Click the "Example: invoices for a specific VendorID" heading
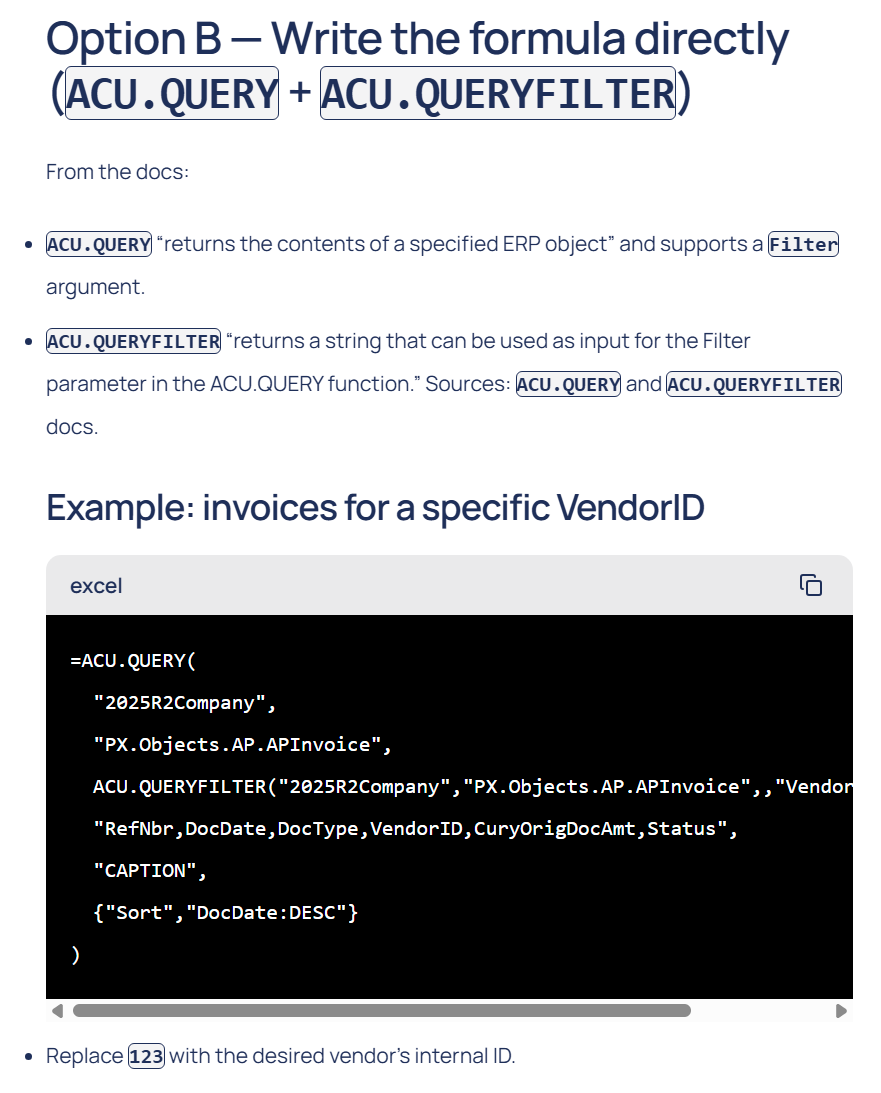 coord(375,508)
